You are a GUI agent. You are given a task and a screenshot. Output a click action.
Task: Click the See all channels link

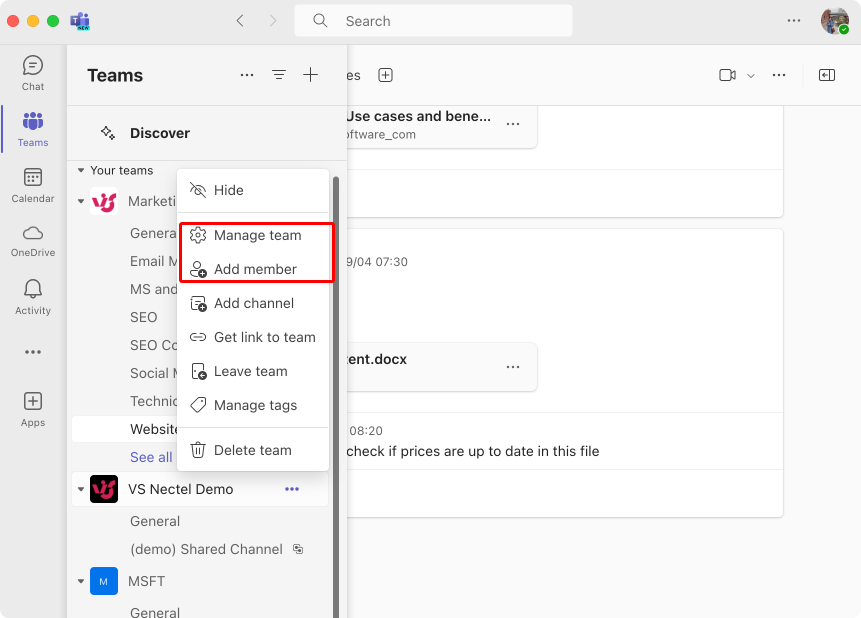(151, 457)
